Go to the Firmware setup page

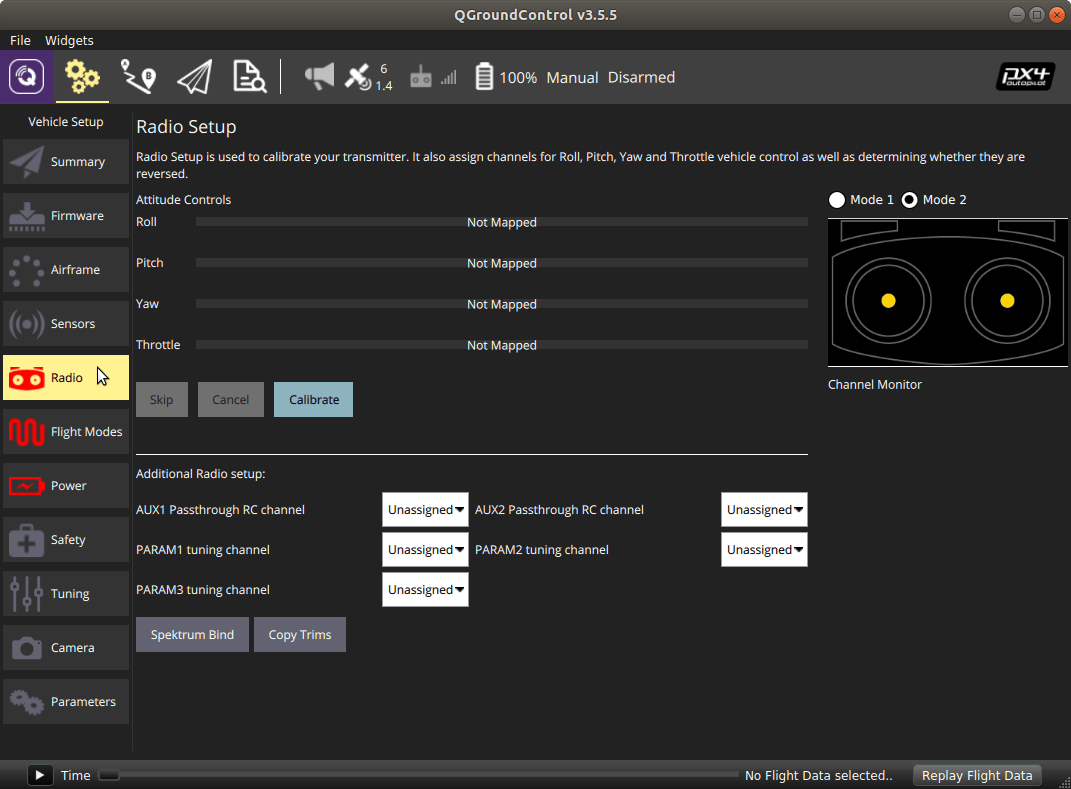click(x=66, y=216)
